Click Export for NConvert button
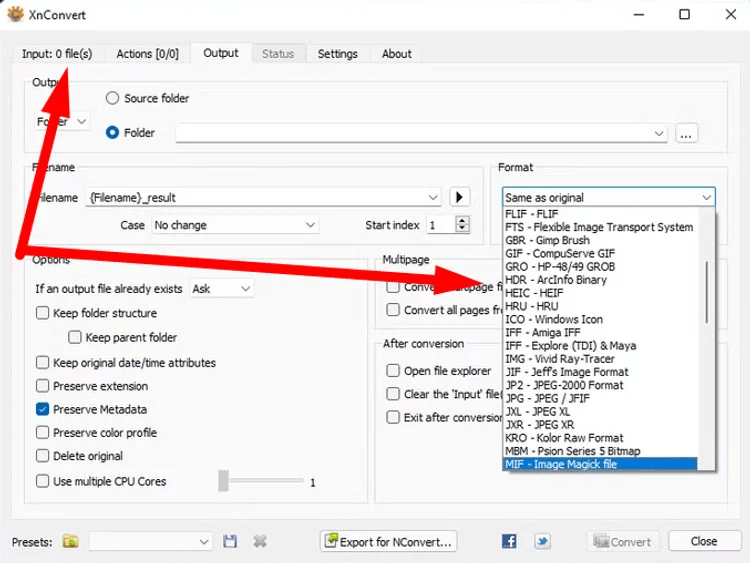The image size is (750, 563). (389, 541)
